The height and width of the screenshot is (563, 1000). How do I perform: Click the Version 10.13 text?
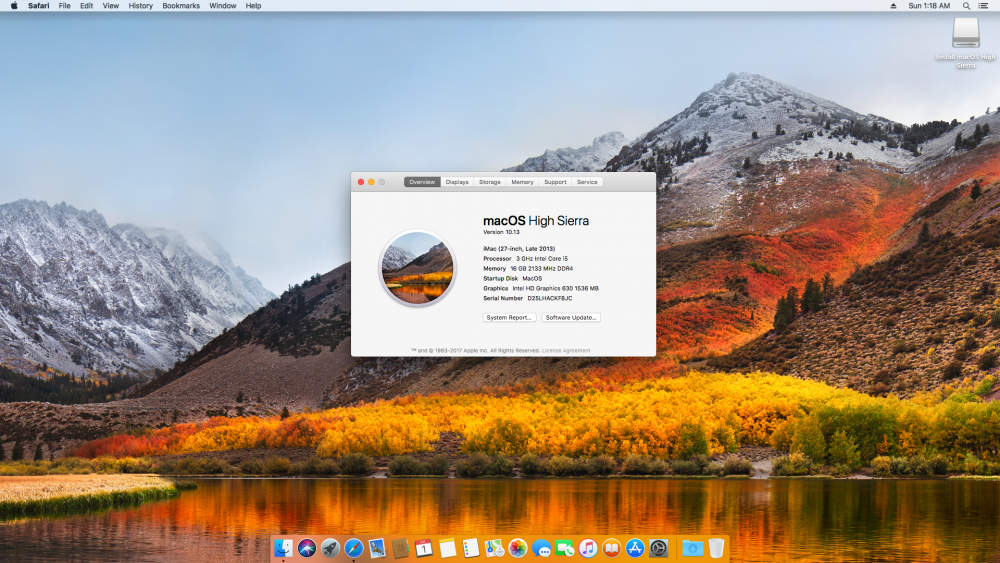coord(501,232)
